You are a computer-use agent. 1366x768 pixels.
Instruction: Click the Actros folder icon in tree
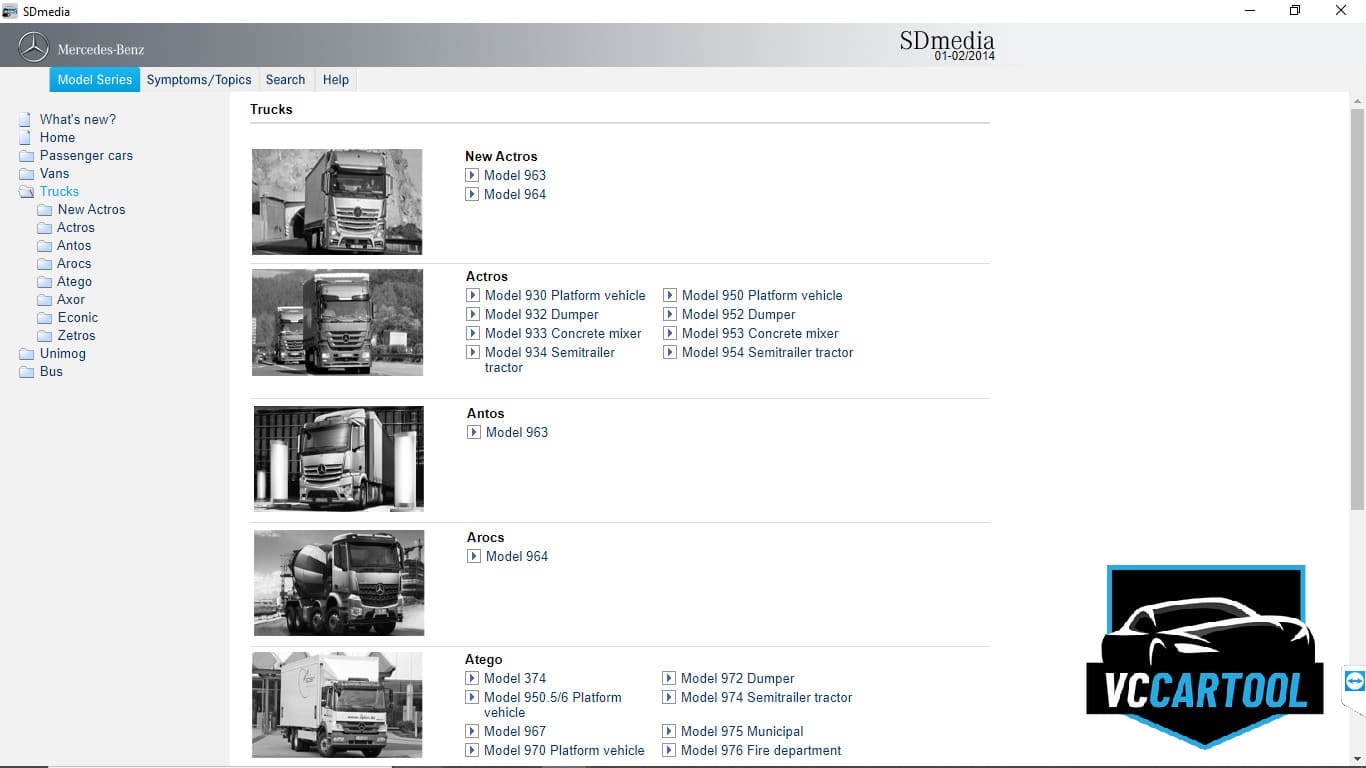point(44,227)
